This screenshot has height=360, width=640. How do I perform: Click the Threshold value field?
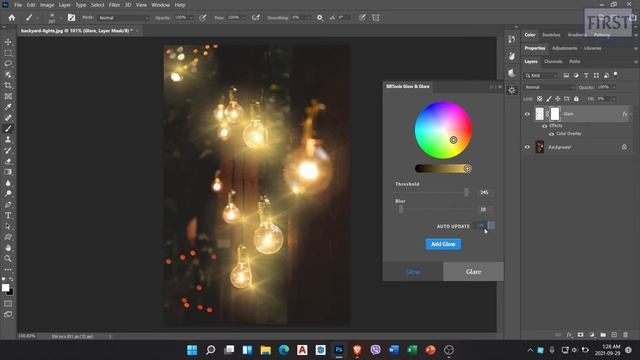tap(485, 192)
